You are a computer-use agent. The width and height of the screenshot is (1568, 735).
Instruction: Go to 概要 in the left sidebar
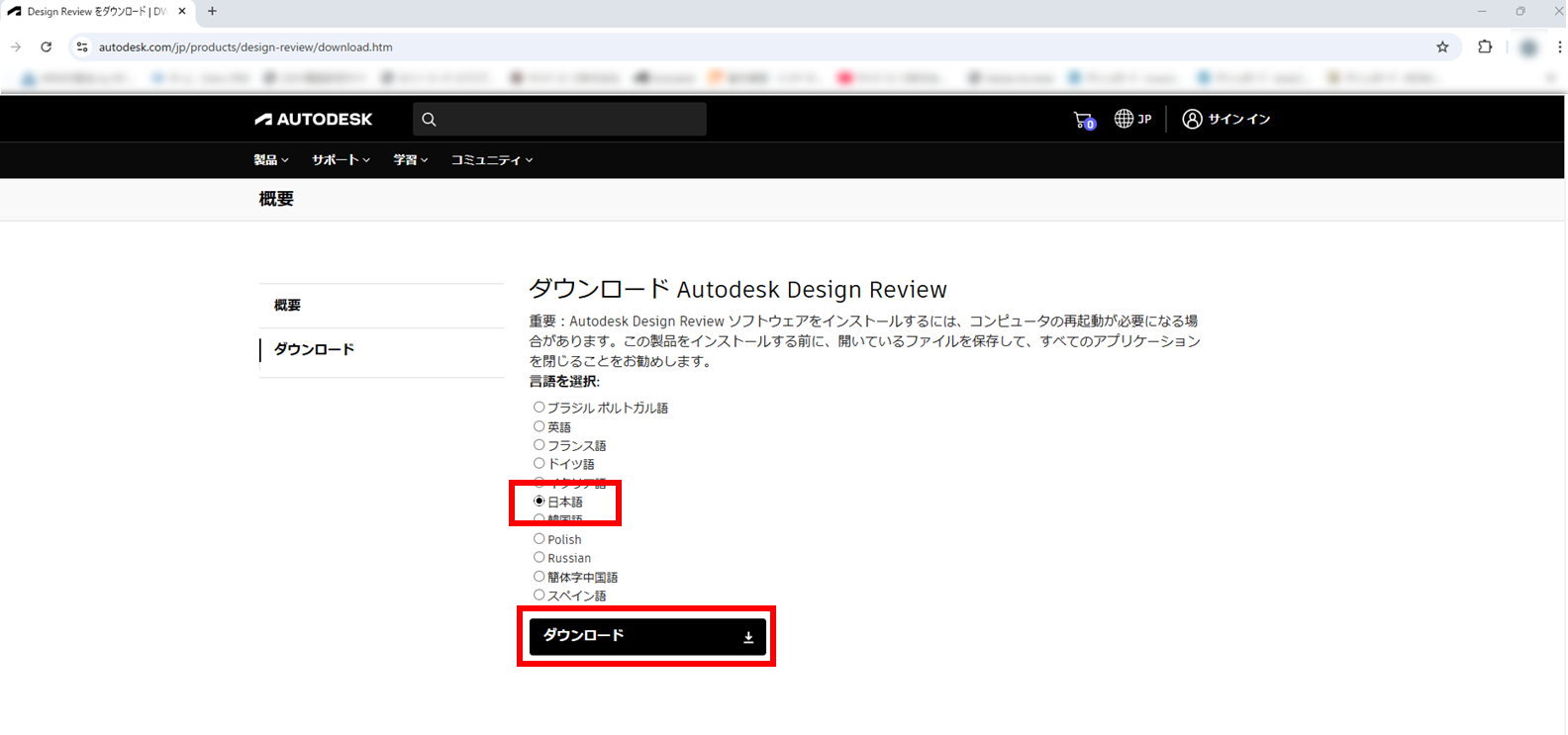point(287,306)
